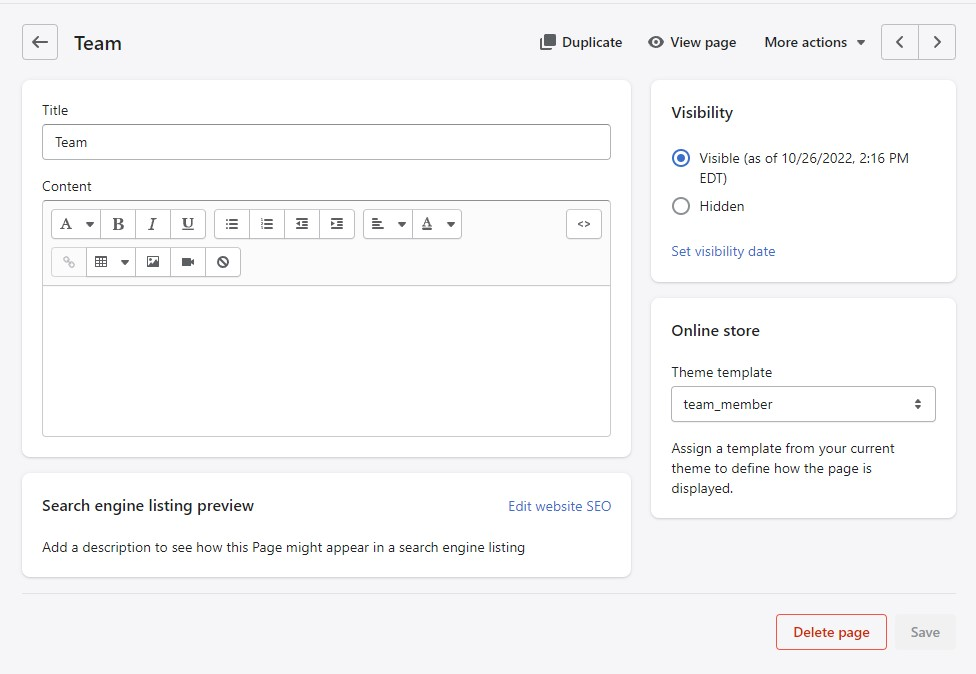Click the Edit website SEO link
The height and width of the screenshot is (674, 976).
pos(559,506)
